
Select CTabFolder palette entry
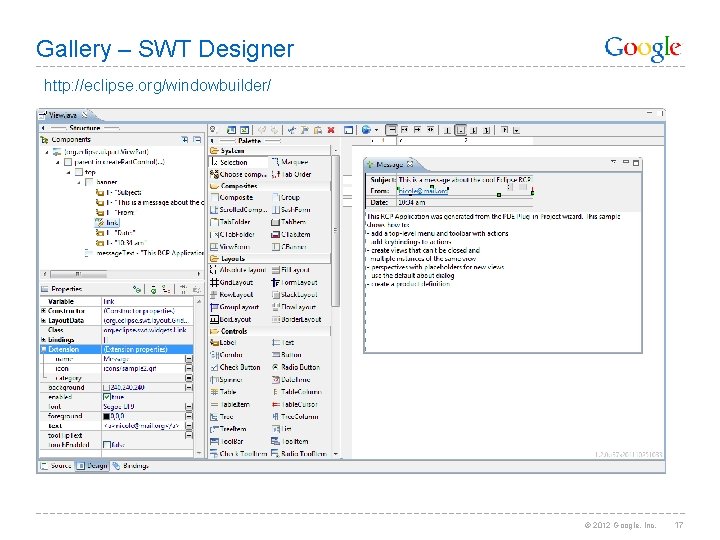click(232, 234)
